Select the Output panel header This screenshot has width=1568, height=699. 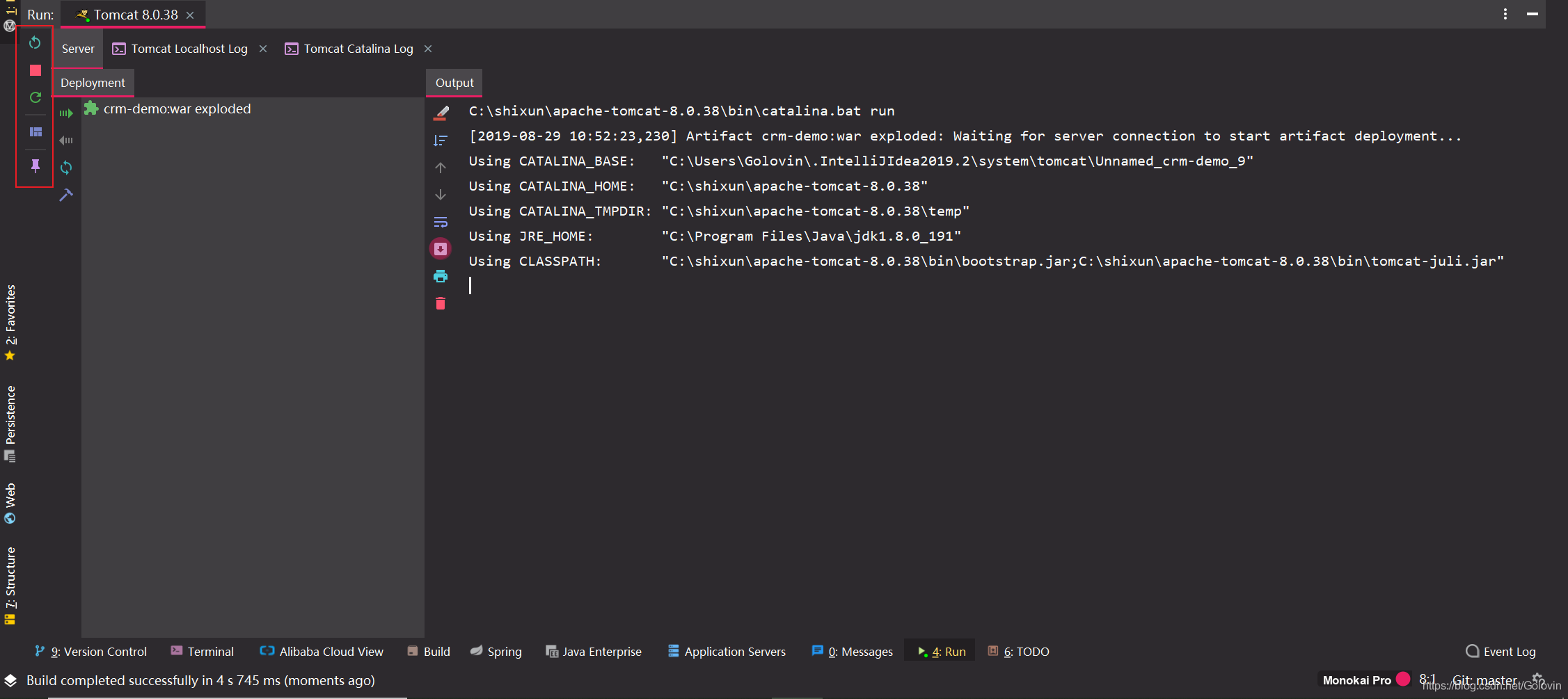pos(454,83)
